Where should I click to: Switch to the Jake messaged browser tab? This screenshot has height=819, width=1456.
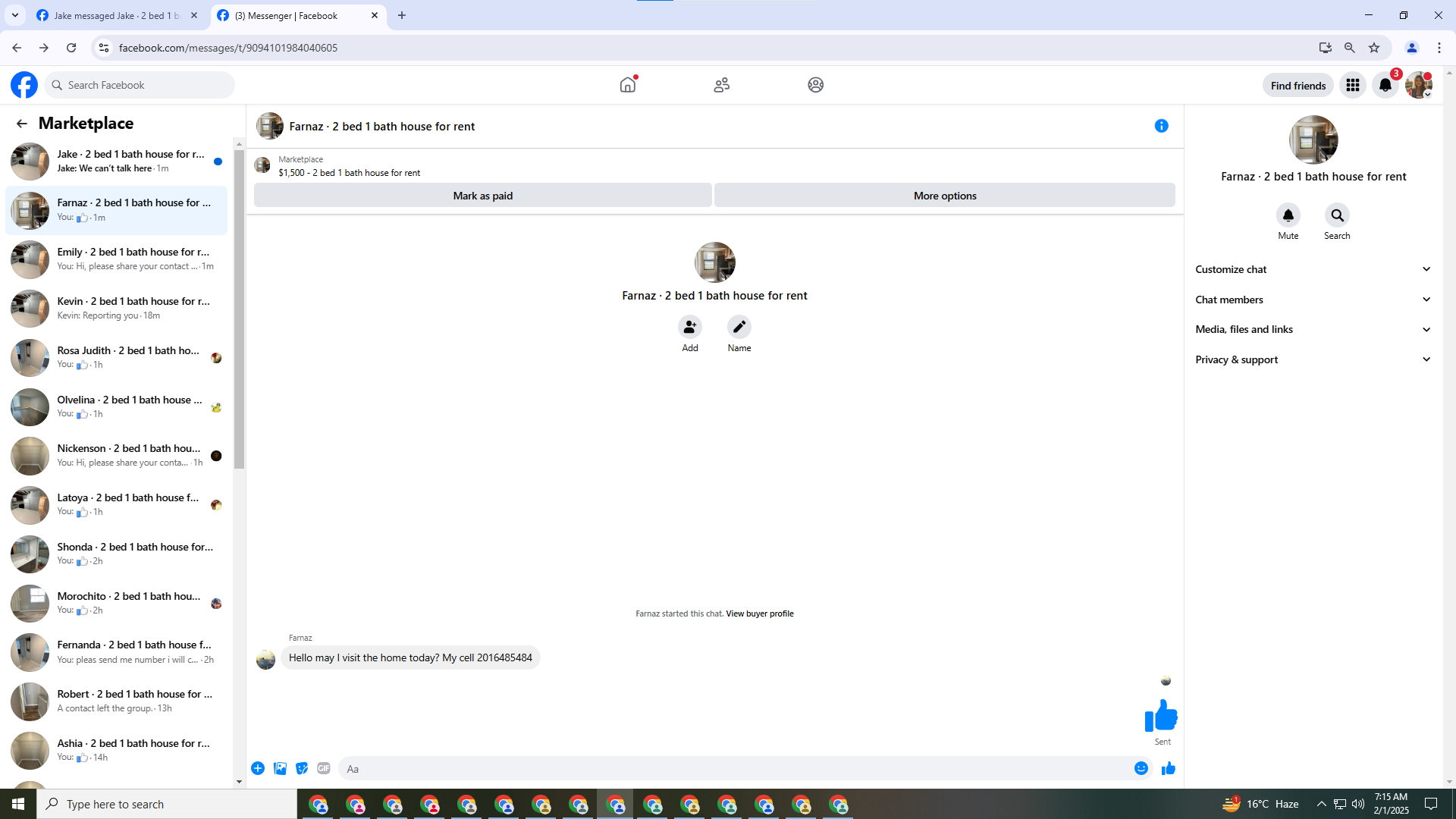[115, 15]
